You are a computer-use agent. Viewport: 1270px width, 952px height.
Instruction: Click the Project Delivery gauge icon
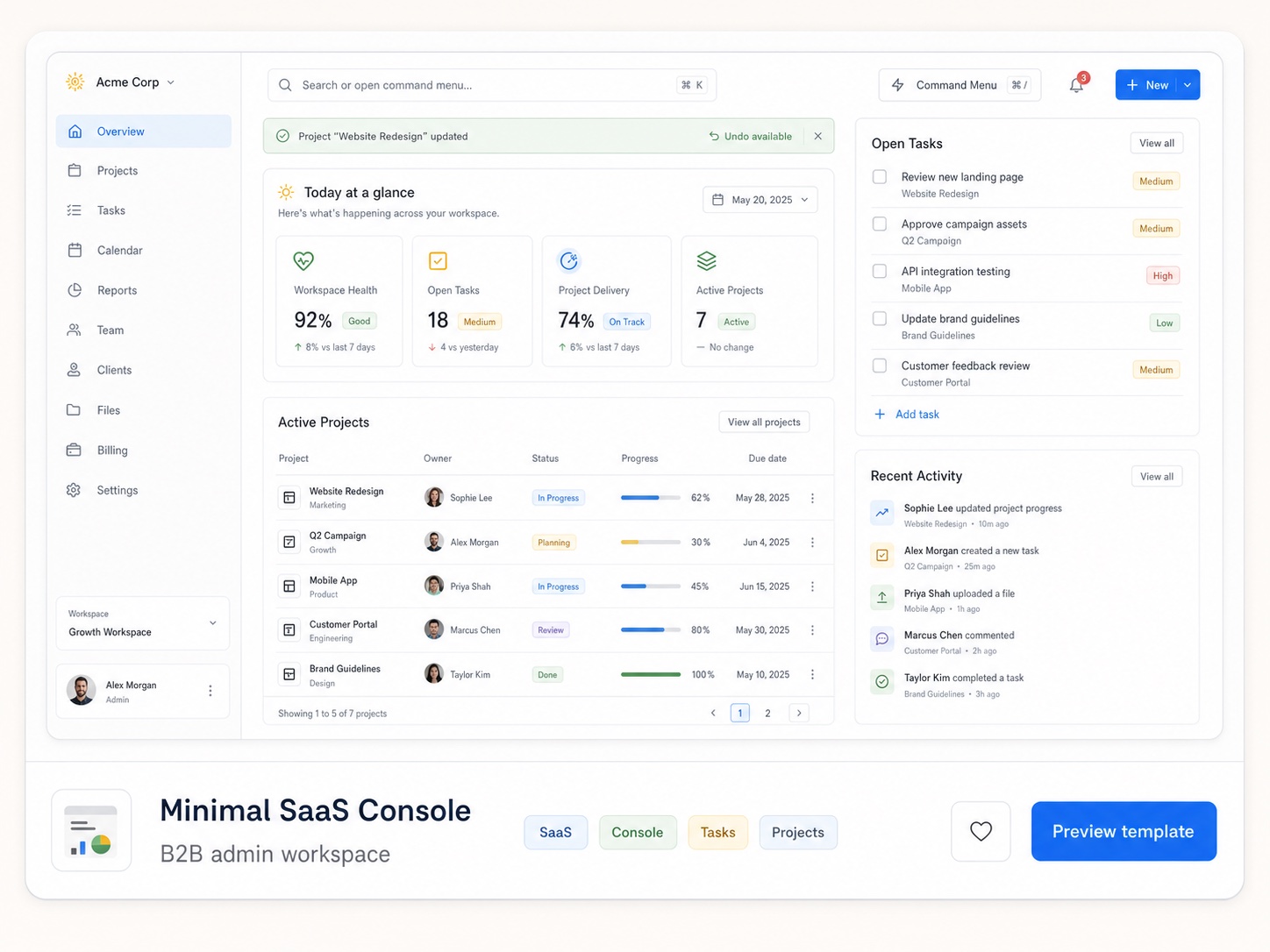pyautogui.click(x=569, y=260)
